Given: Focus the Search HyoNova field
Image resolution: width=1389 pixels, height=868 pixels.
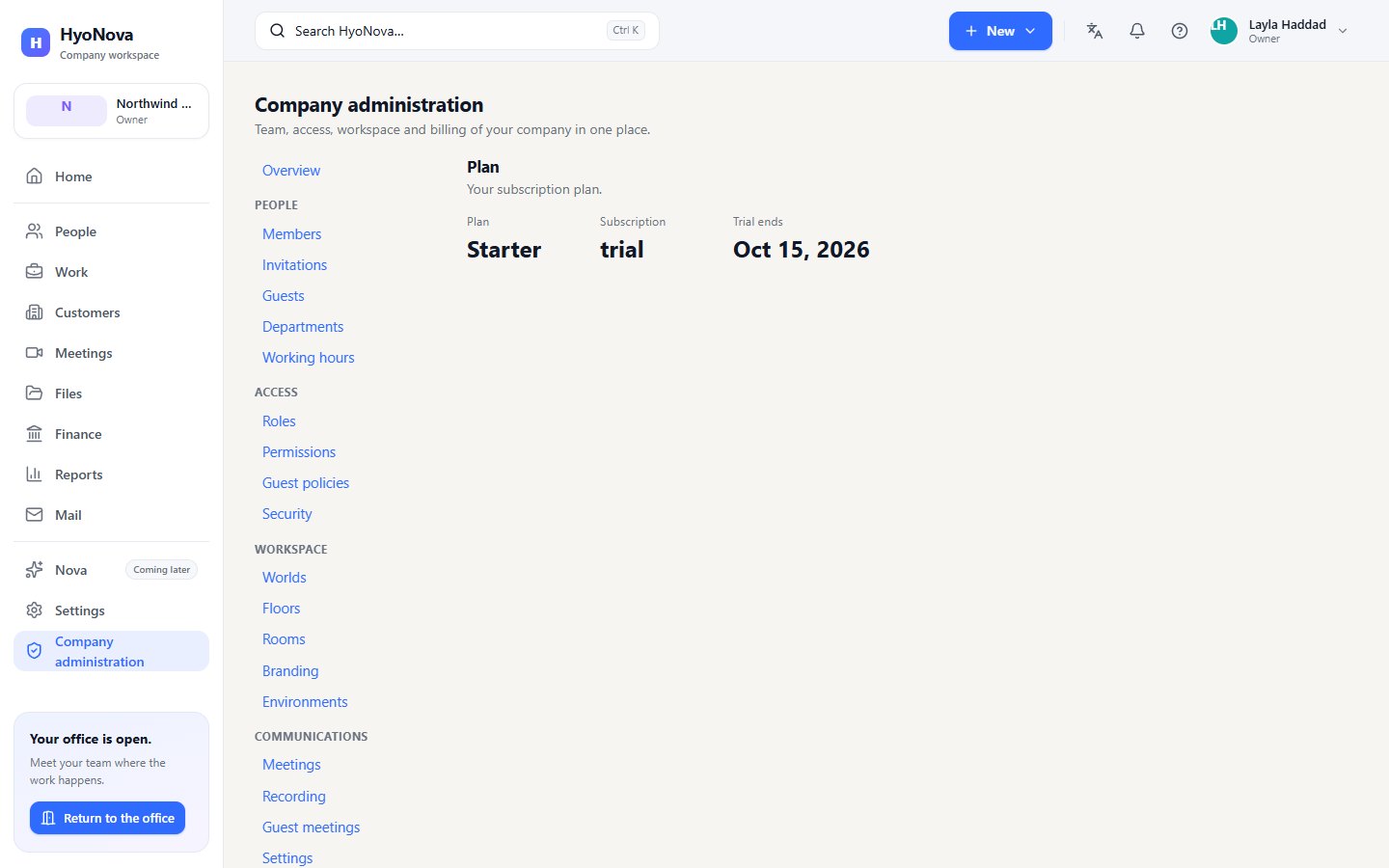Looking at the screenshot, I should [x=457, y=31].
